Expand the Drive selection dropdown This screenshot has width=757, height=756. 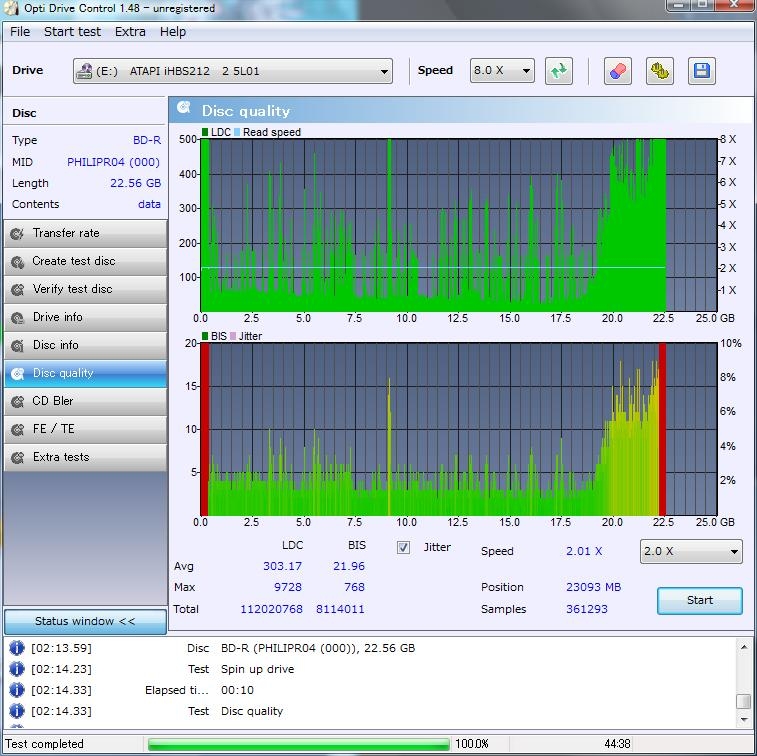[x=233, y=71]
